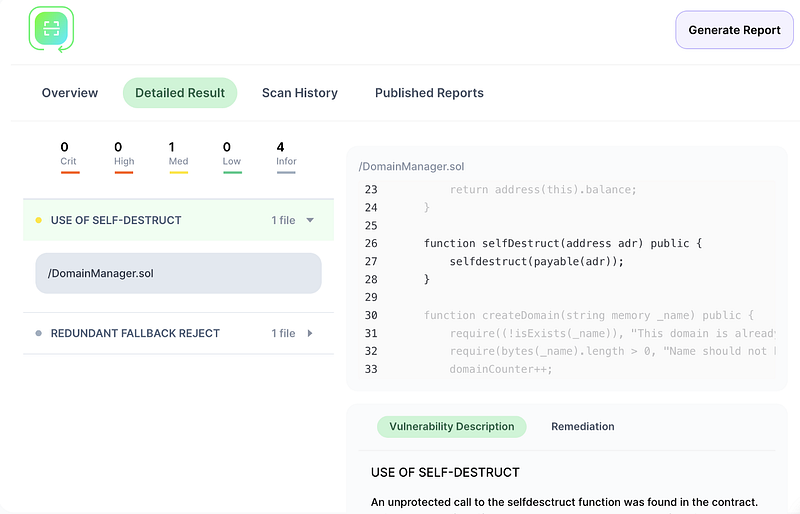Viewport: 800px width, 514px height.
Task: Open the Overview tab
Action: pyautogui.click(x=70, y=93)
